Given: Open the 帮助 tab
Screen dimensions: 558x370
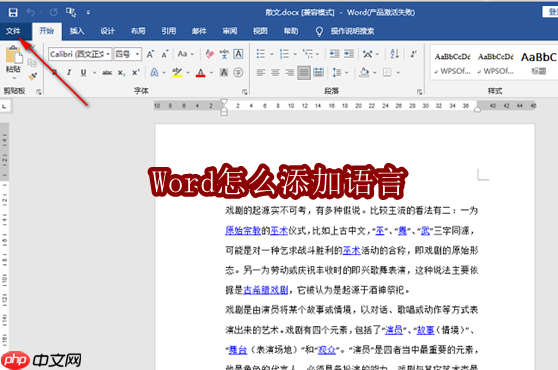Looking at the screenshot, I should point(291,31).
